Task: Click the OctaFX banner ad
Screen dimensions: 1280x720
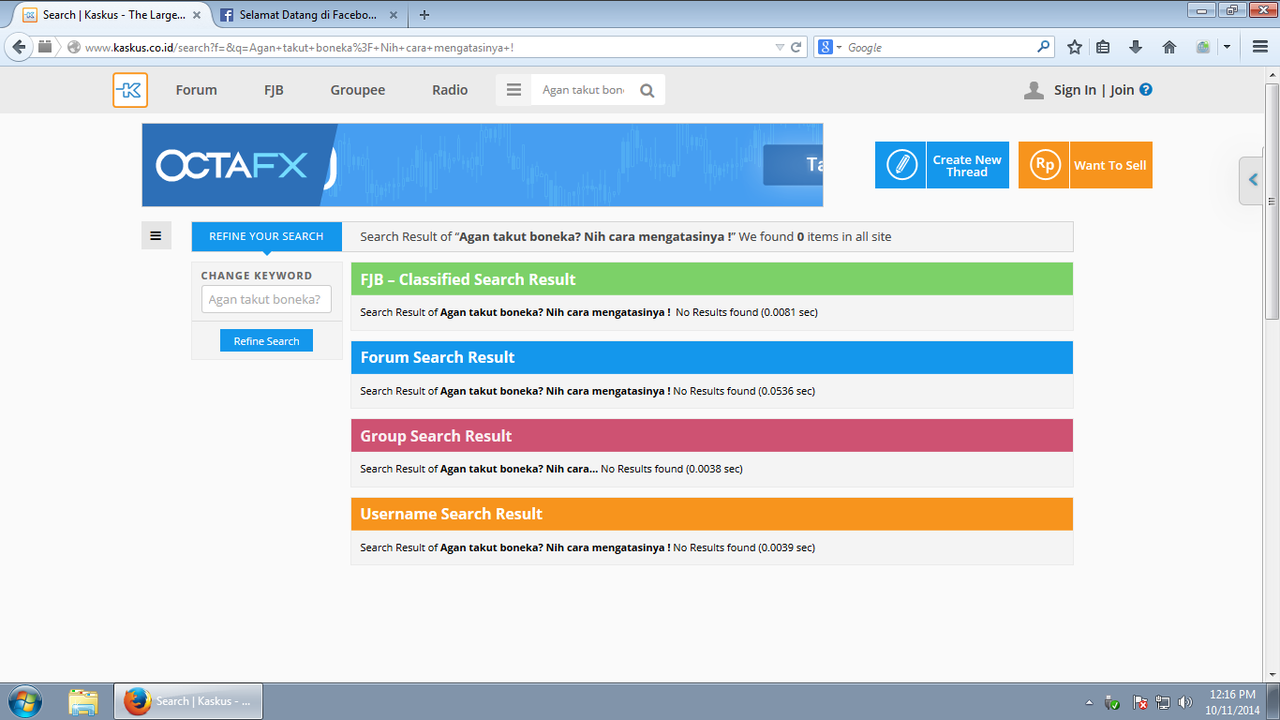Action: [482, 165]
